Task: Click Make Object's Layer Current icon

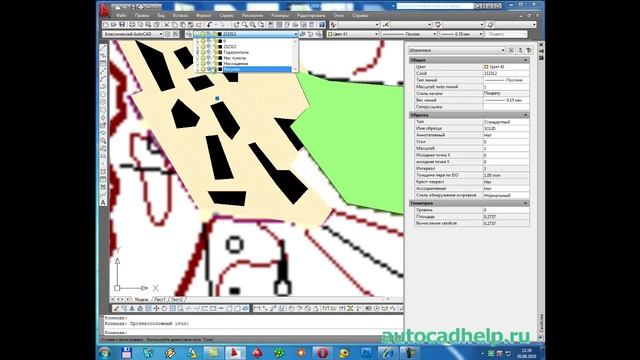Action: [303, 34]
